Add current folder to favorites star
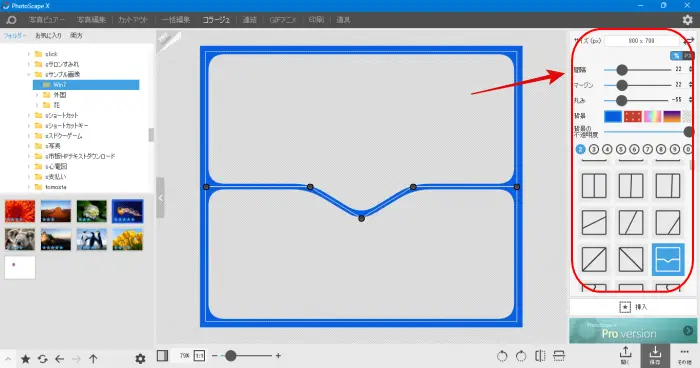The height and width of the screenshot is (368, 700). pyautogui.click(x=25, y=359)
